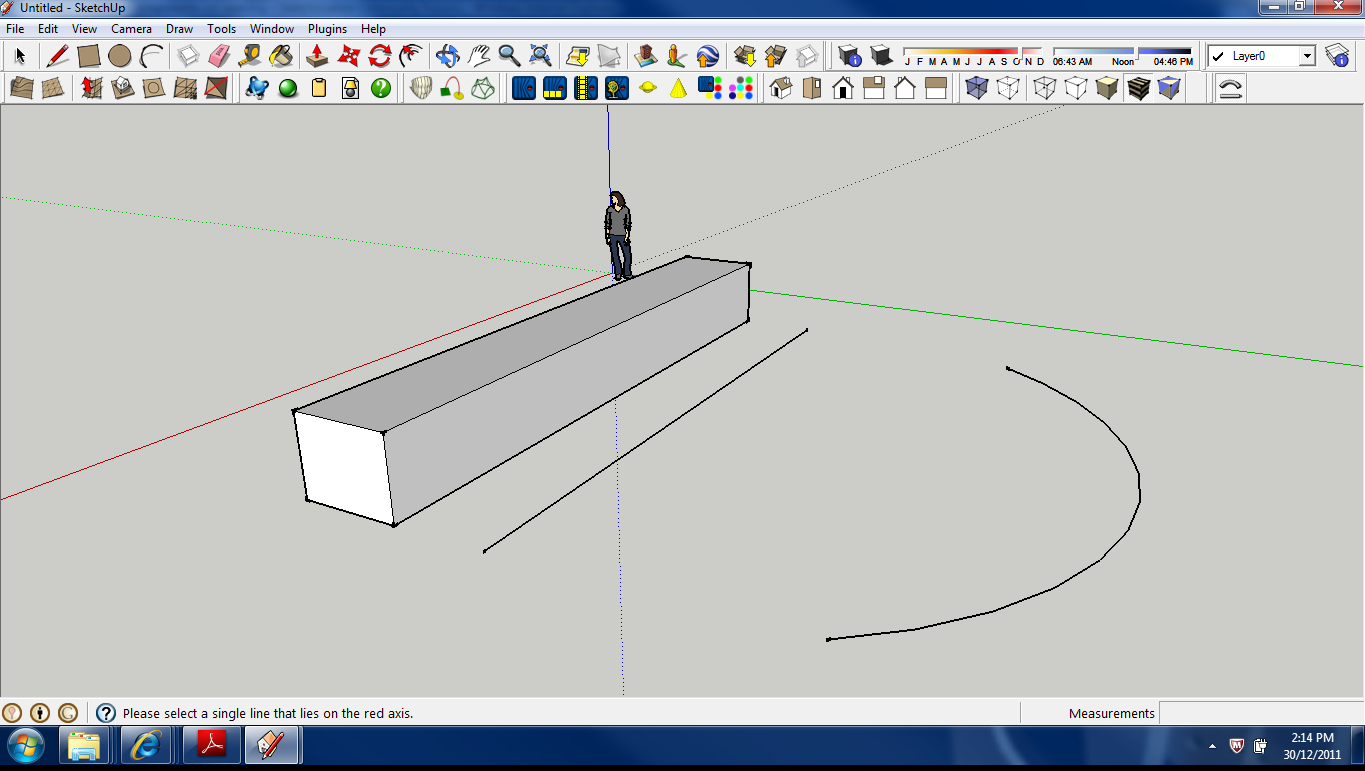
Task: Open the Layer Manager icon
Action: point(1336,56)
